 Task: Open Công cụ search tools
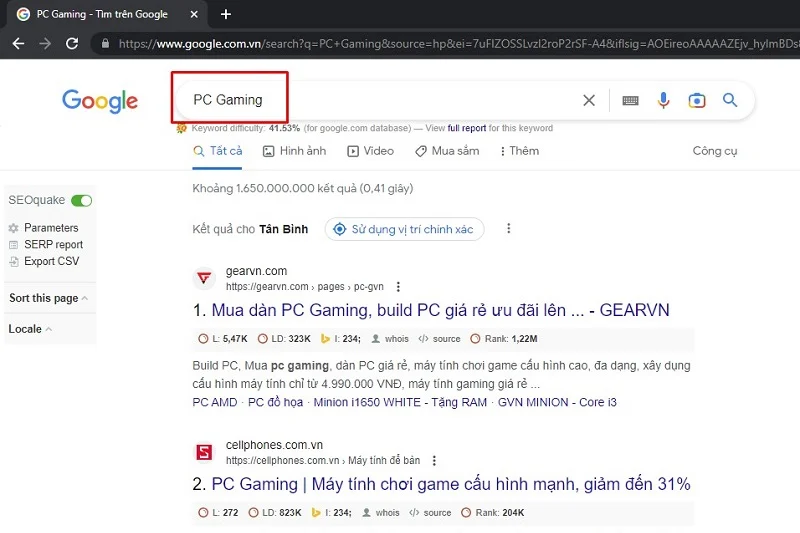point(715,151)
